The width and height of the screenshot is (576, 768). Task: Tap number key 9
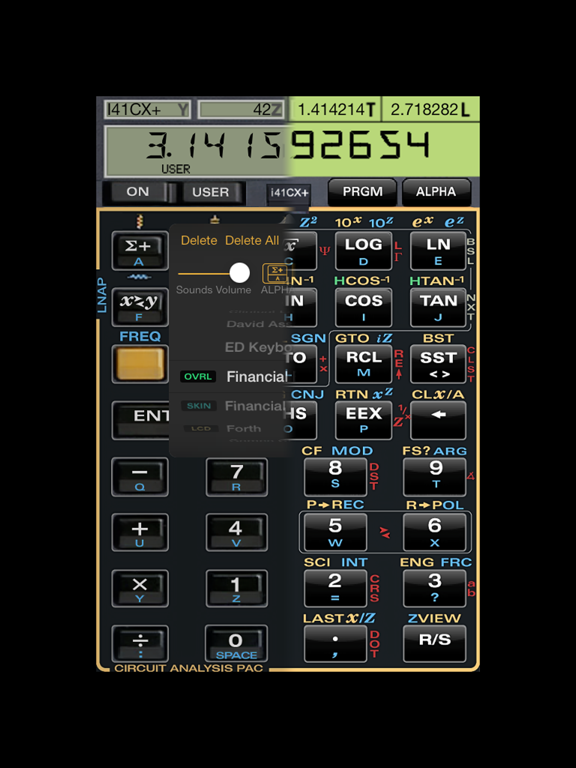pyautogui.click(x=434, y=477)
